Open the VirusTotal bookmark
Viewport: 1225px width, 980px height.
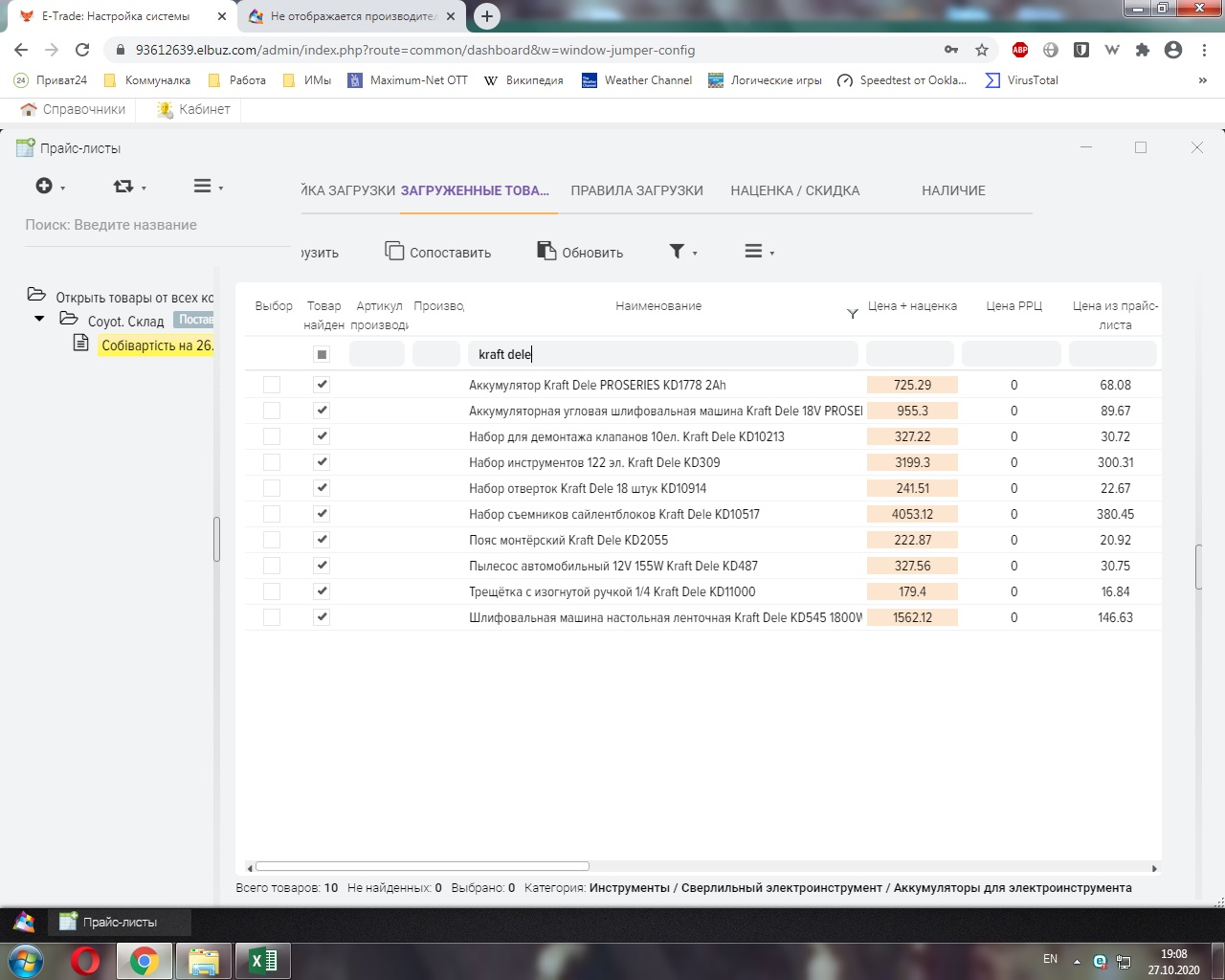1022,80
